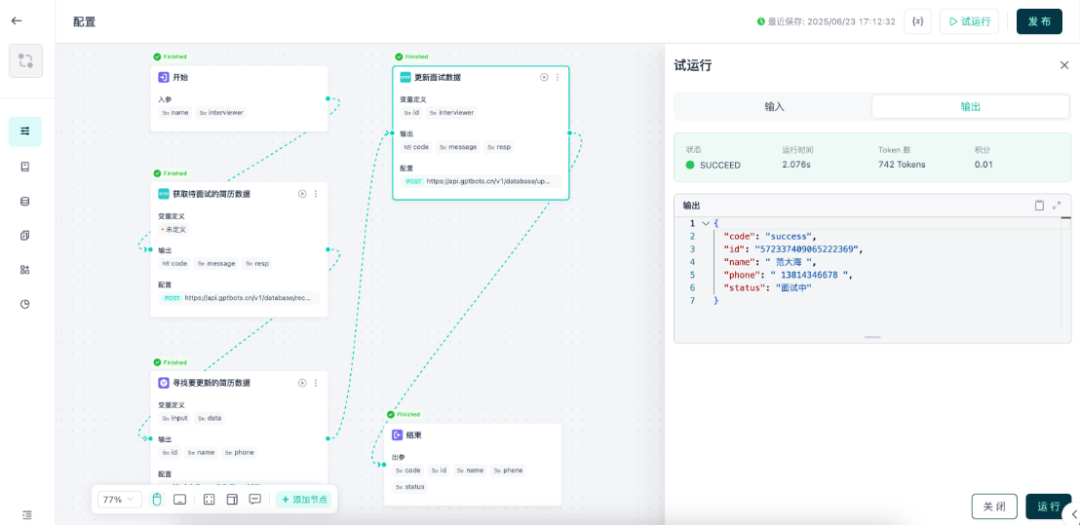Click the 获取待面试的简历数据 HTTP node icon
This screenshot has width=1080, height=525.
(x=164, y=194)
